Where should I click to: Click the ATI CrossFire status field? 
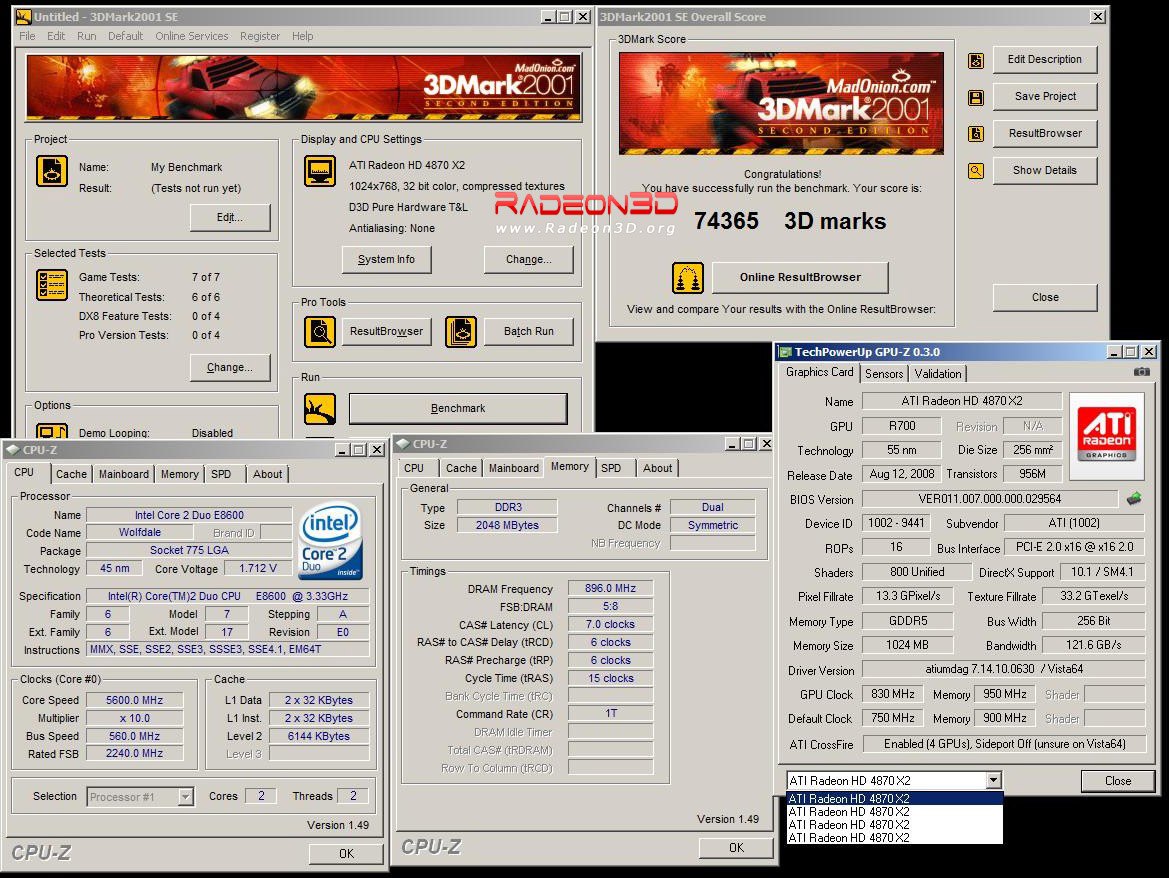click(x=1003, y=744)
